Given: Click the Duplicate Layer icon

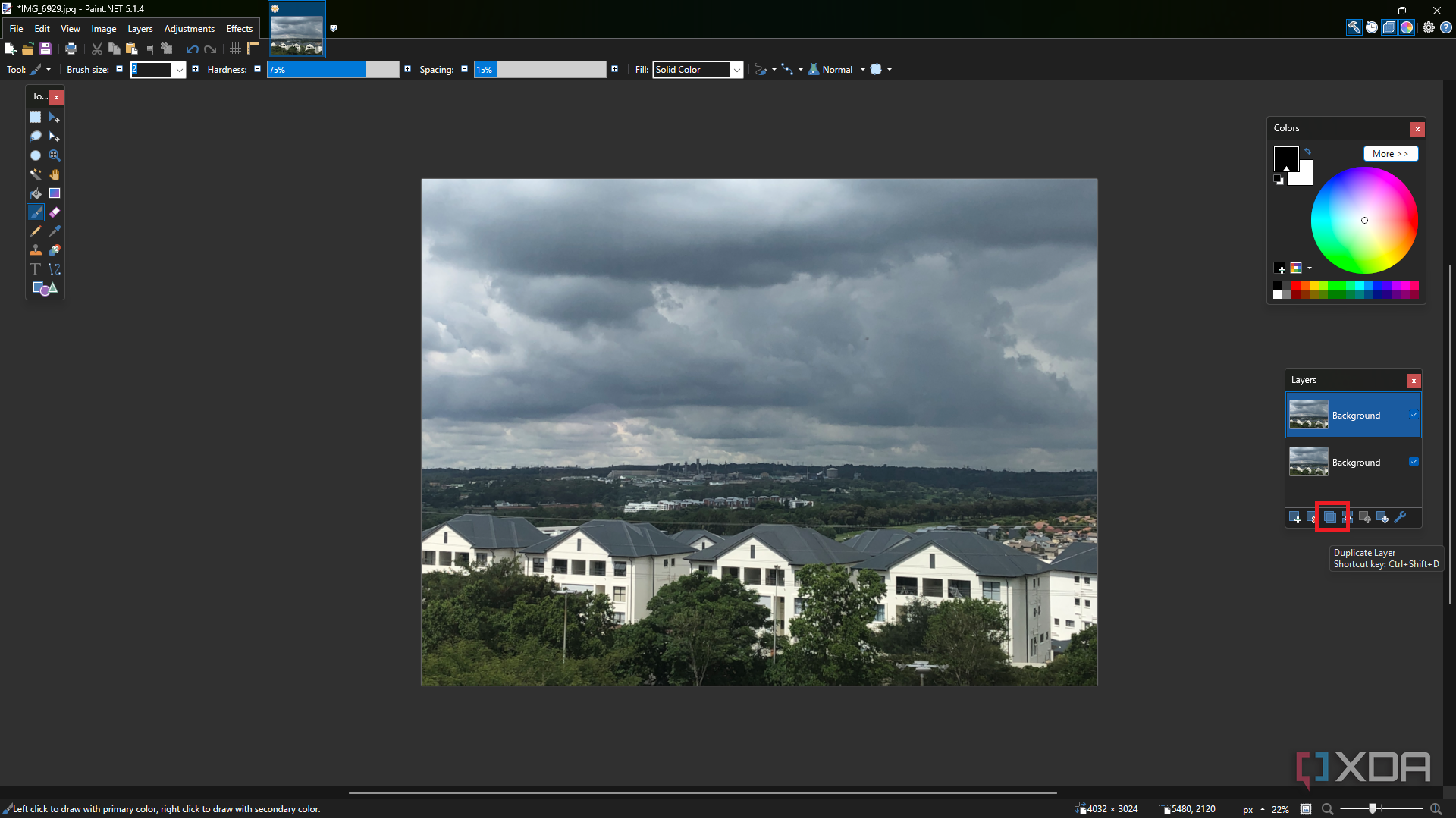Looking at the screenshot, I should pos(1330,518).
